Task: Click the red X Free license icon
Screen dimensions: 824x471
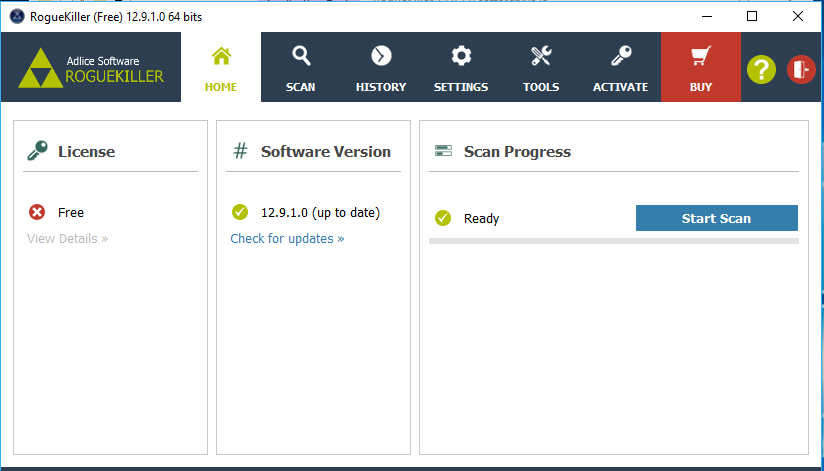Action: (x=37, y=212)
